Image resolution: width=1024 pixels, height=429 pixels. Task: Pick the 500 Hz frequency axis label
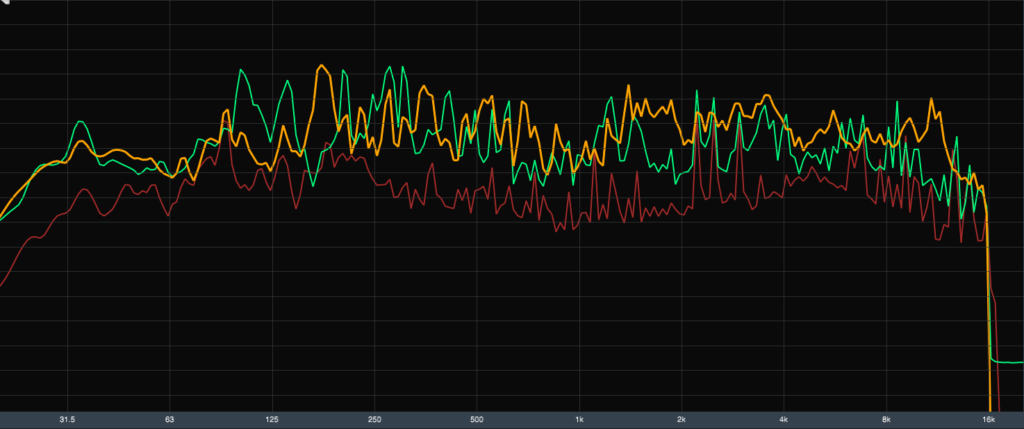click(x=477, y=419)
